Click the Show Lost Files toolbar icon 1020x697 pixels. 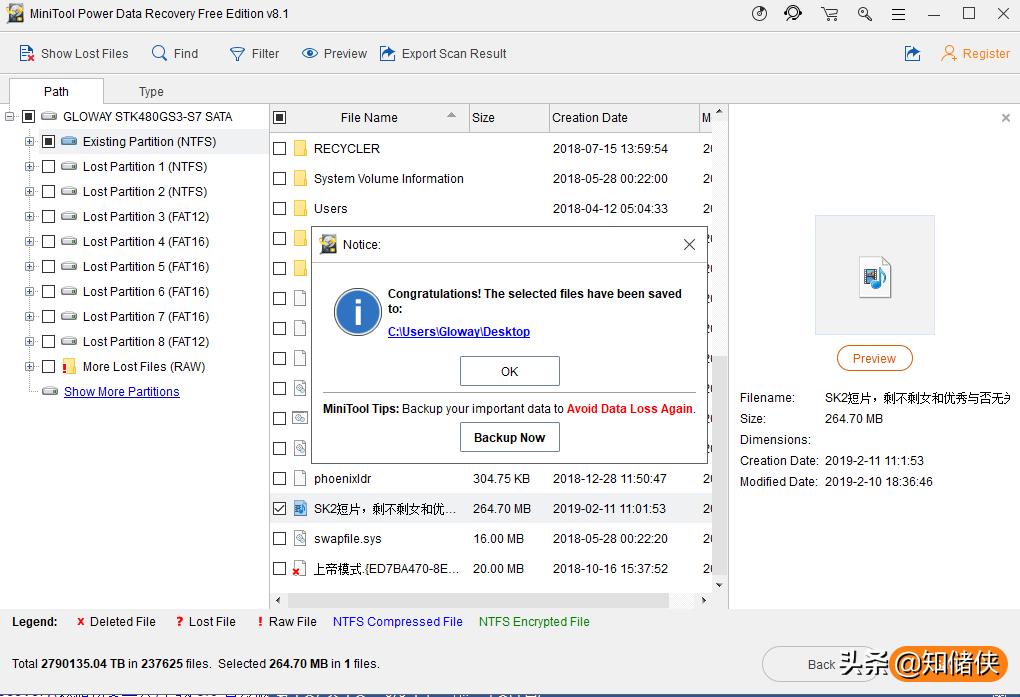pos(27,53)
